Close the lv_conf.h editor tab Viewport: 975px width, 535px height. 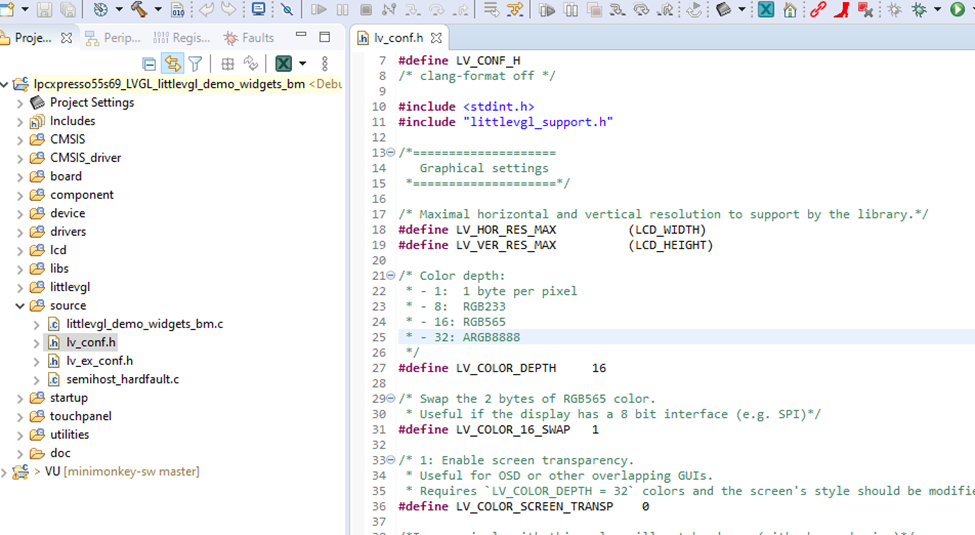pos(436,38)
